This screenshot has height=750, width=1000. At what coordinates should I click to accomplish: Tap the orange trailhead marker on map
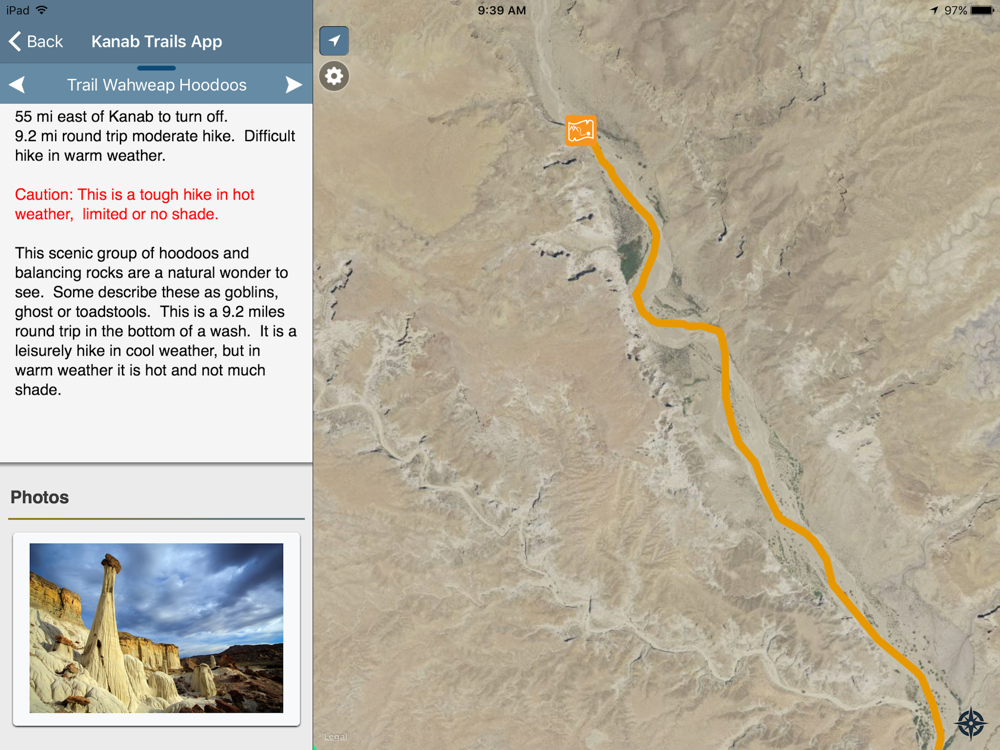tap(580, 130)
